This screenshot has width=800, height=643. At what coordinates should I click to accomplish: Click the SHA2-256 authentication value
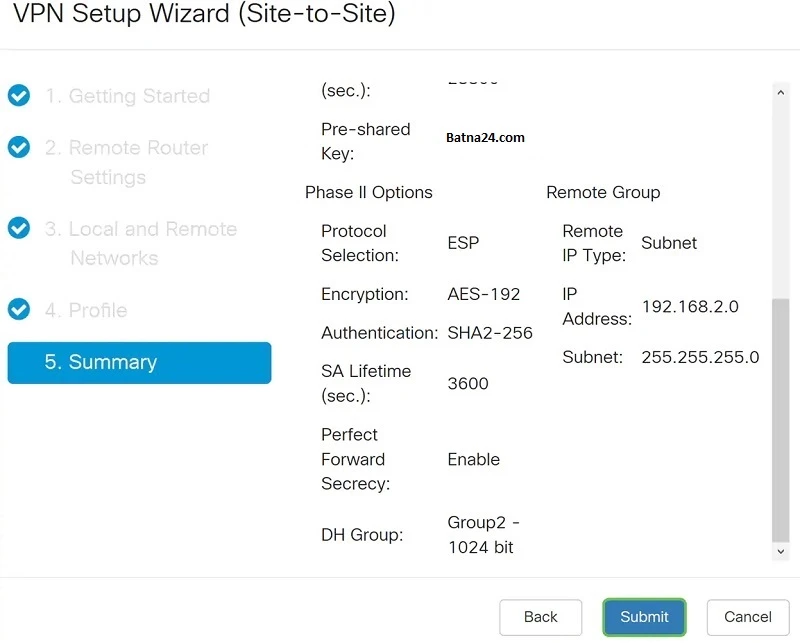[x=490, y=333]
